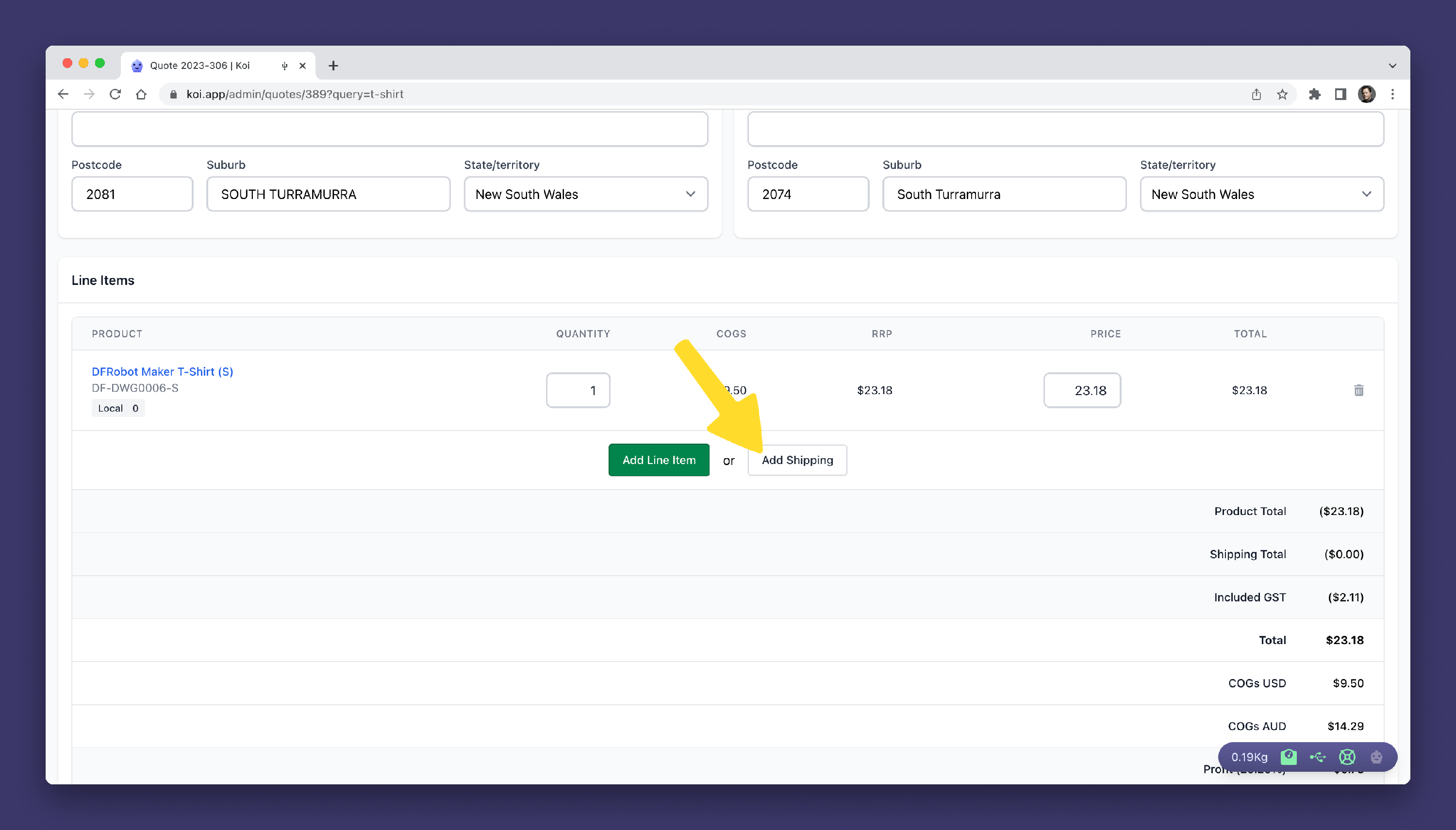The height and width of the screenshot is (830, 1456).
Task: Toggle the browser side panel icon
Action: click(1340, 95)
